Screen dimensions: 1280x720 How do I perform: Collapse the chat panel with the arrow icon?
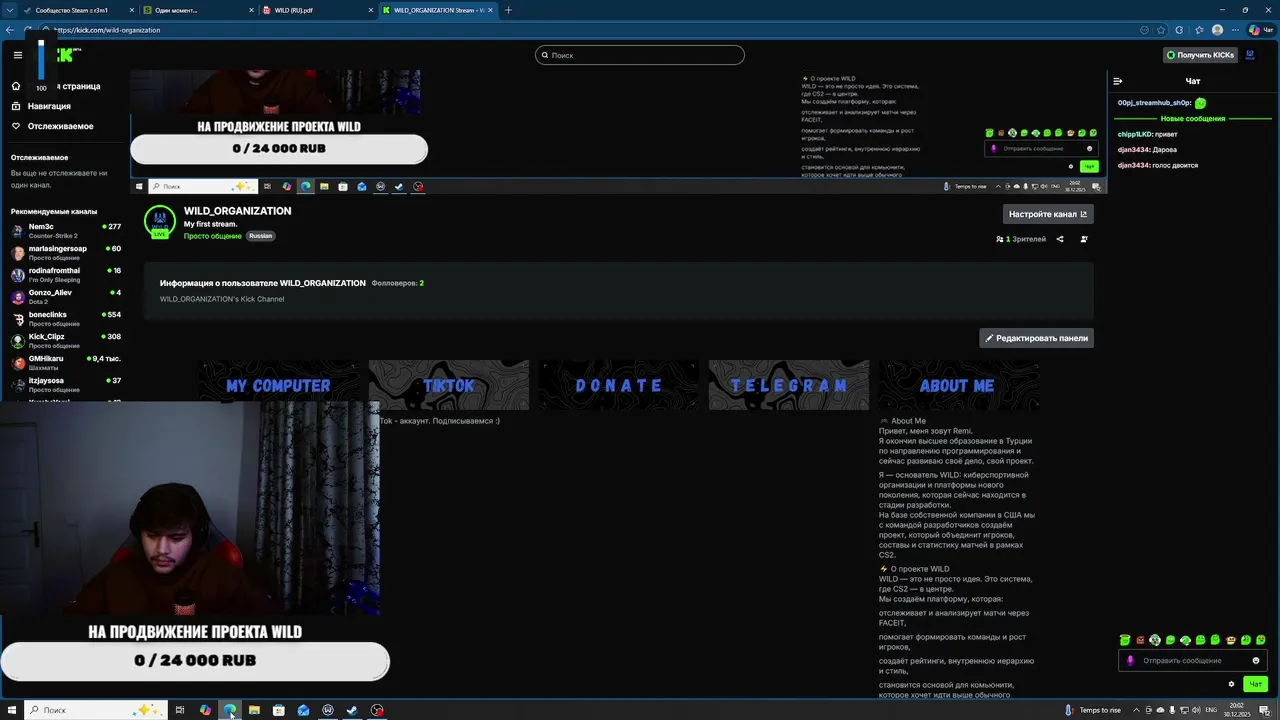(1118, 81)
